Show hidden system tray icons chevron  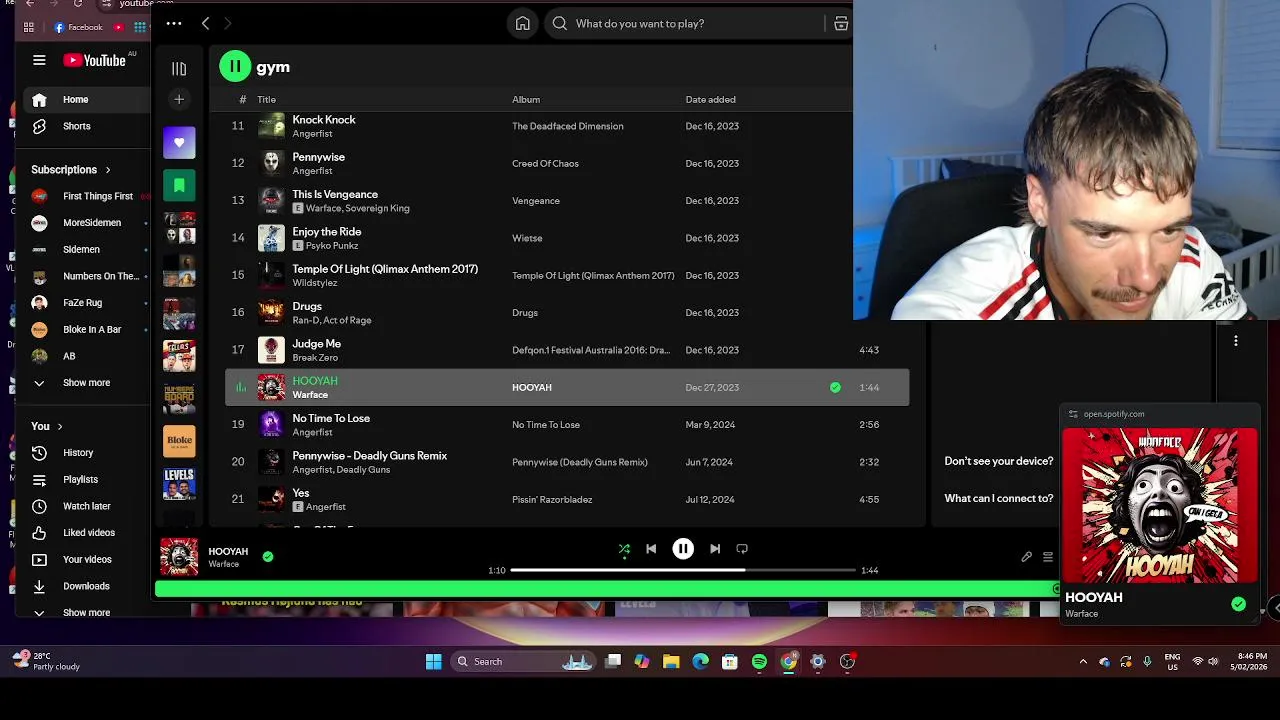pyautogui.click(x=1083, y=661)
